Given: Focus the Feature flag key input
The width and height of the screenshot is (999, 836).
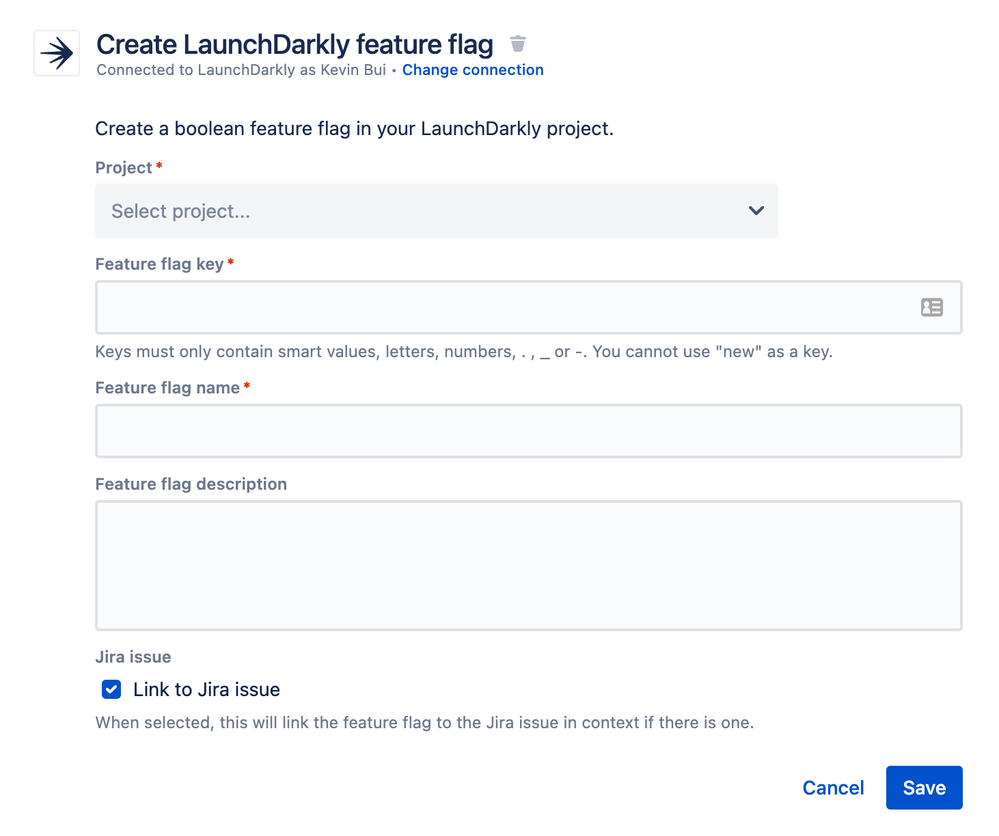Looking at the screenshot, I should (x=529, y=307).
